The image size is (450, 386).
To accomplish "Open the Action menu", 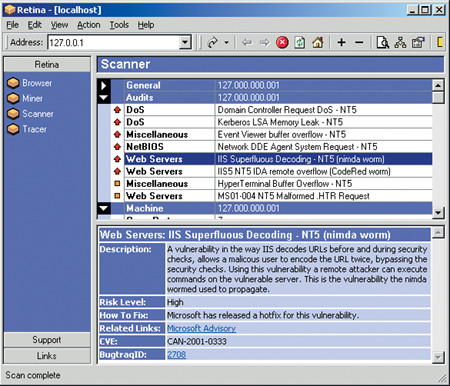I will (x=89, y=25).
